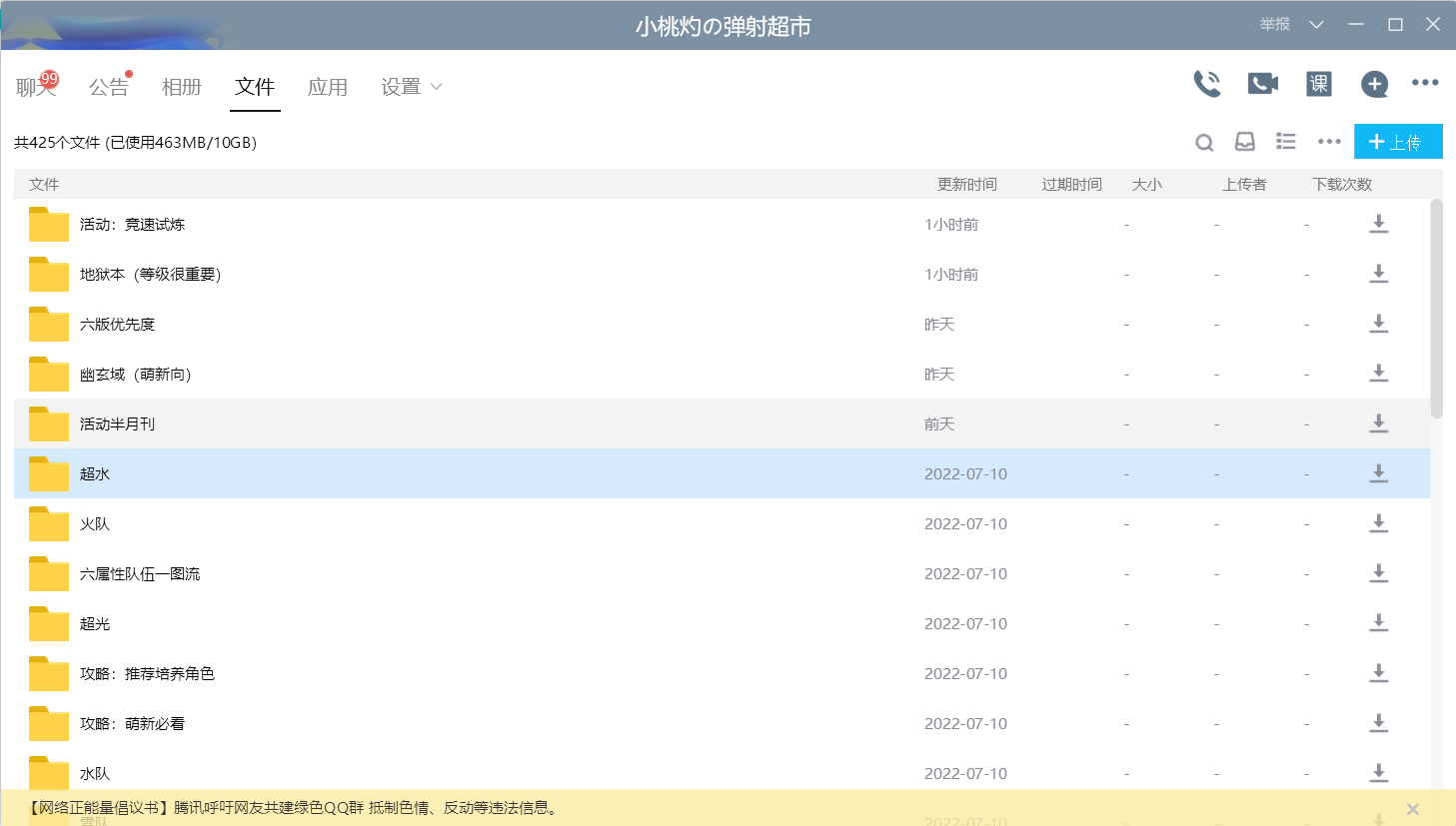Select folder name 幽玄域（萌新向）
Viewport: 1456px width, 826px height.
click(x=135, y=374)
